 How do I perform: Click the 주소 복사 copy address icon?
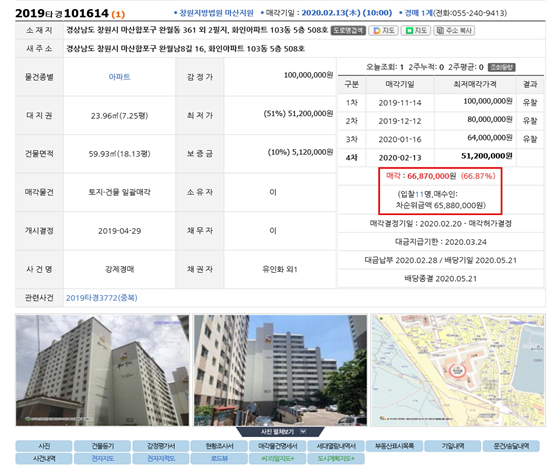(x=454, y=31)
